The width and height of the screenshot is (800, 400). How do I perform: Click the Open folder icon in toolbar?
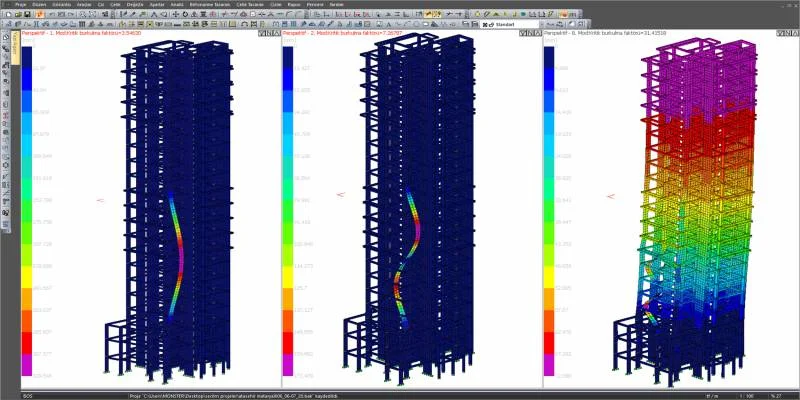(x=18, y=14)
